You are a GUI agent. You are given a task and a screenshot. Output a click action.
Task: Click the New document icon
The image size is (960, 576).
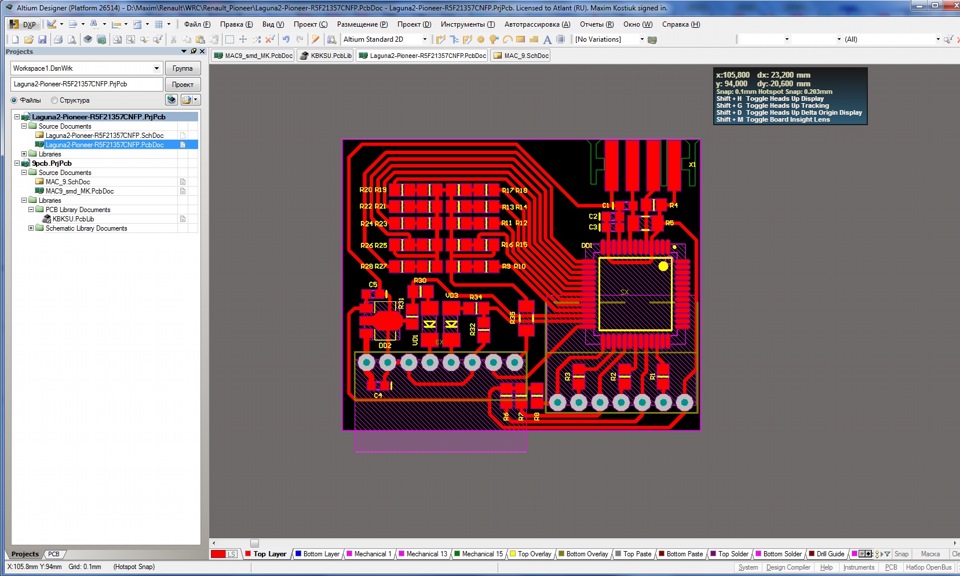16,40
